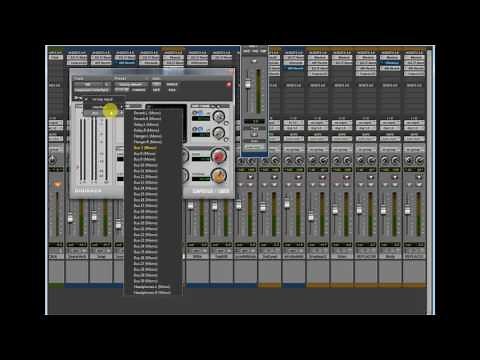Image resolution: width=480 pixels, height=360 pixels.
Task: Toggle the small round button beside lower grey knob
Action: (x=226, y=140)
